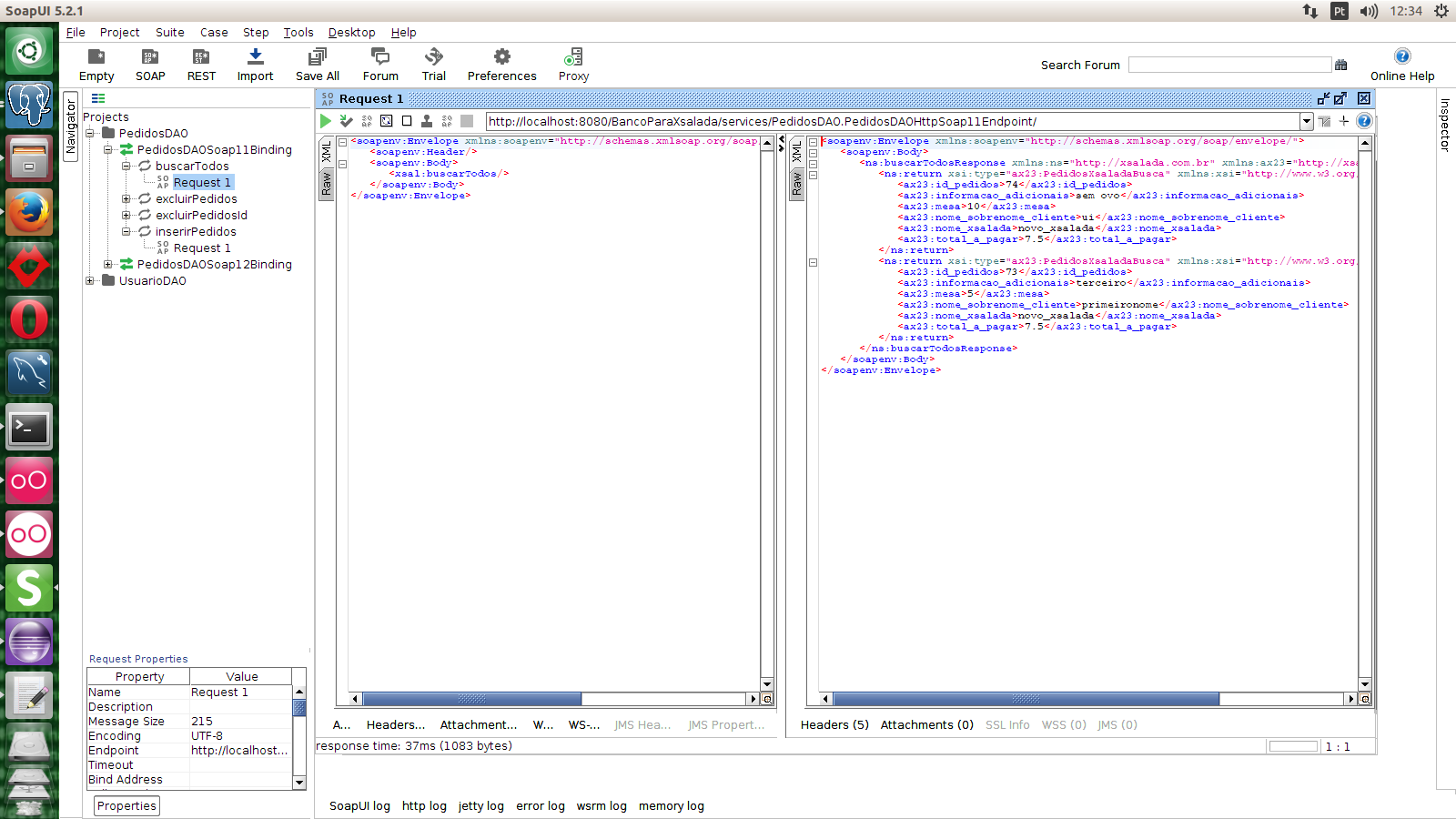Click the volume icon in system tray

[1369, 11]
